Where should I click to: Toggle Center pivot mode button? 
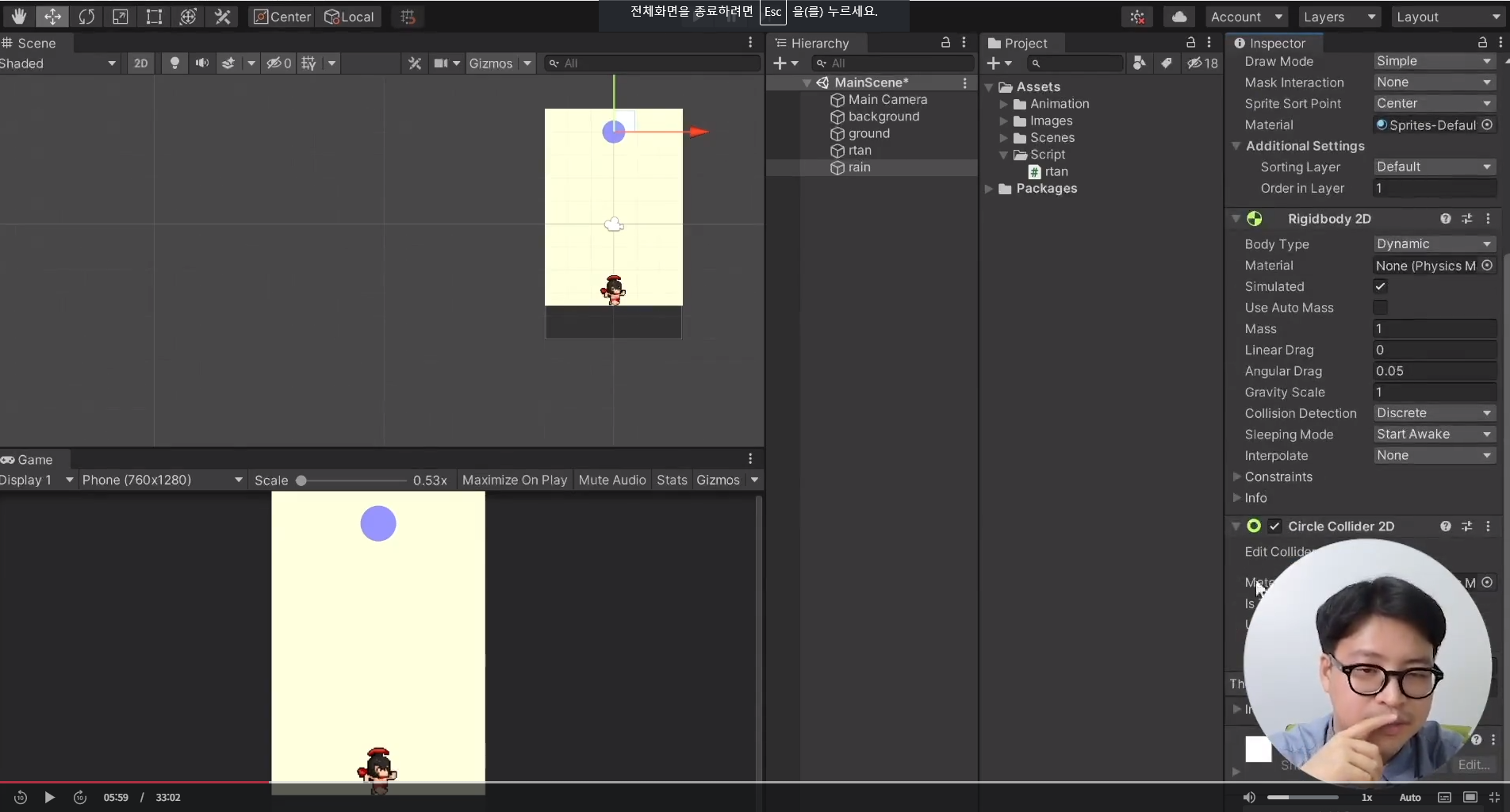click(282, 17)
